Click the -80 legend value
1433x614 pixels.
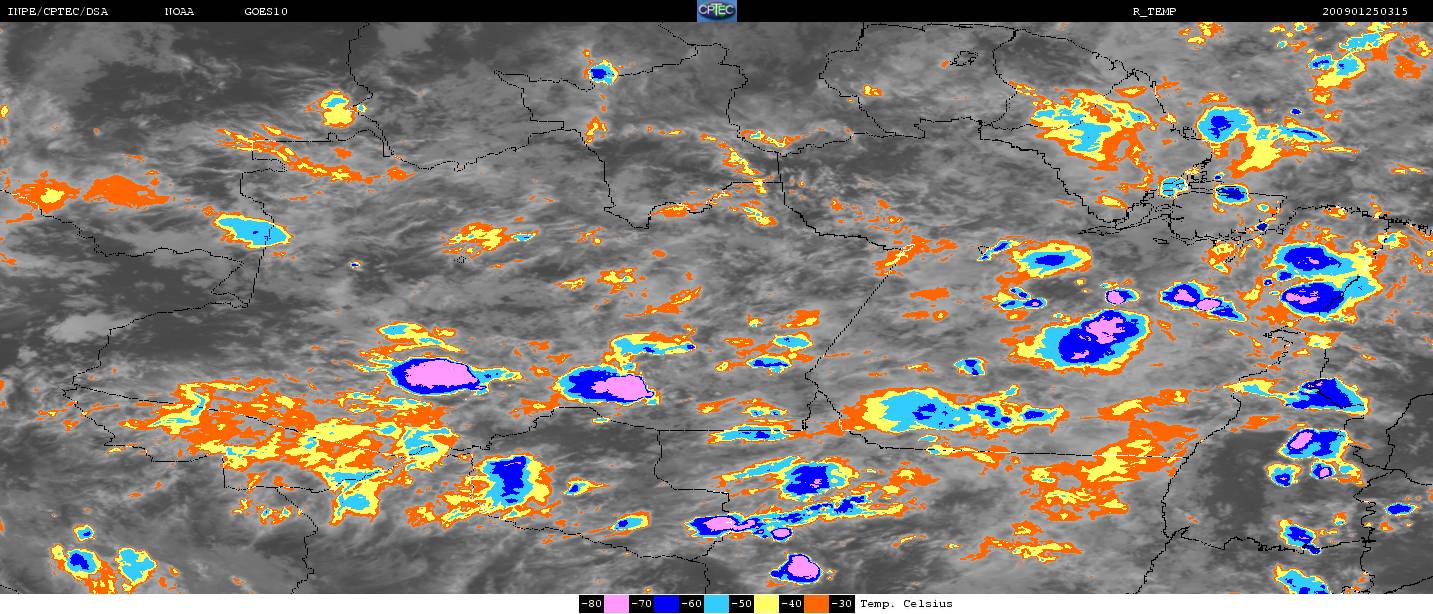591,604
